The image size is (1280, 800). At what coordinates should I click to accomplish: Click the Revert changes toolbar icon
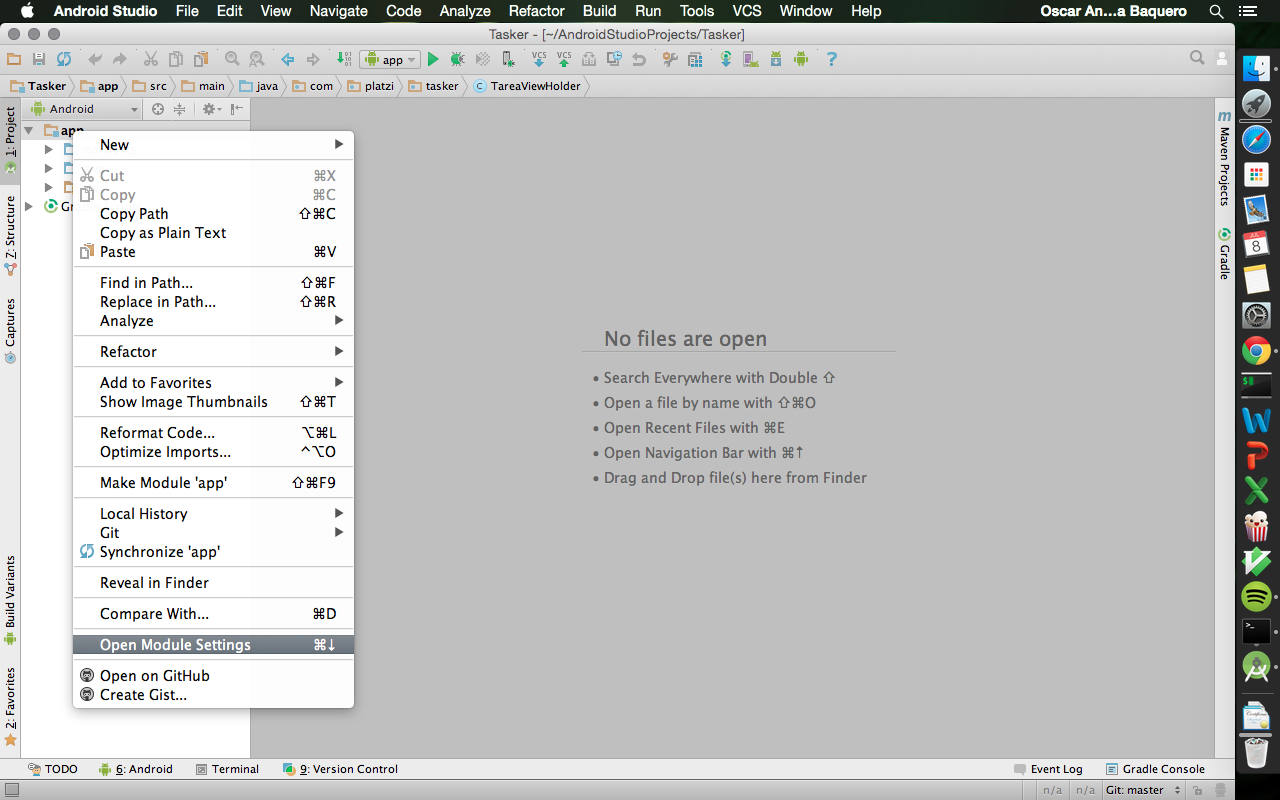639,59
